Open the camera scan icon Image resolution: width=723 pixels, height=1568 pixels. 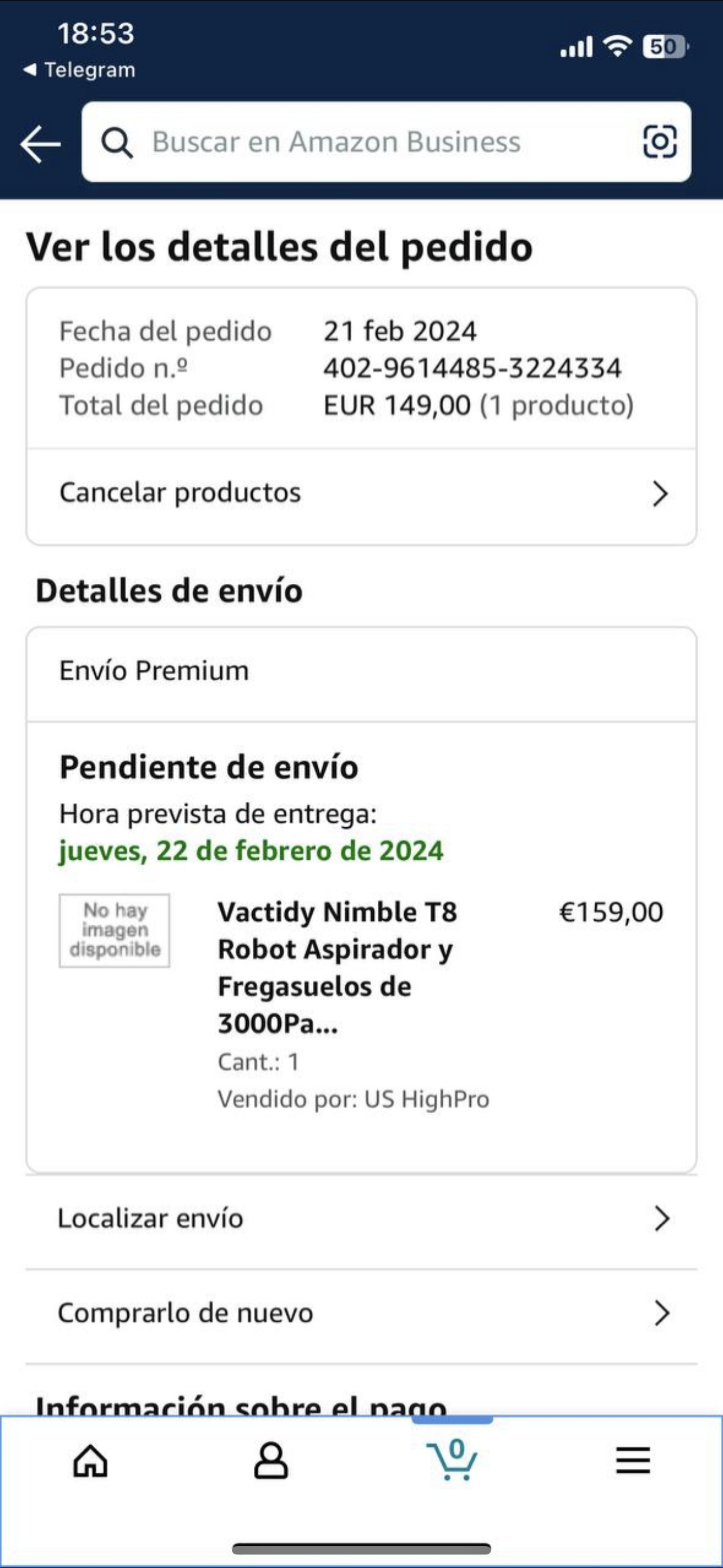(660, 142)
